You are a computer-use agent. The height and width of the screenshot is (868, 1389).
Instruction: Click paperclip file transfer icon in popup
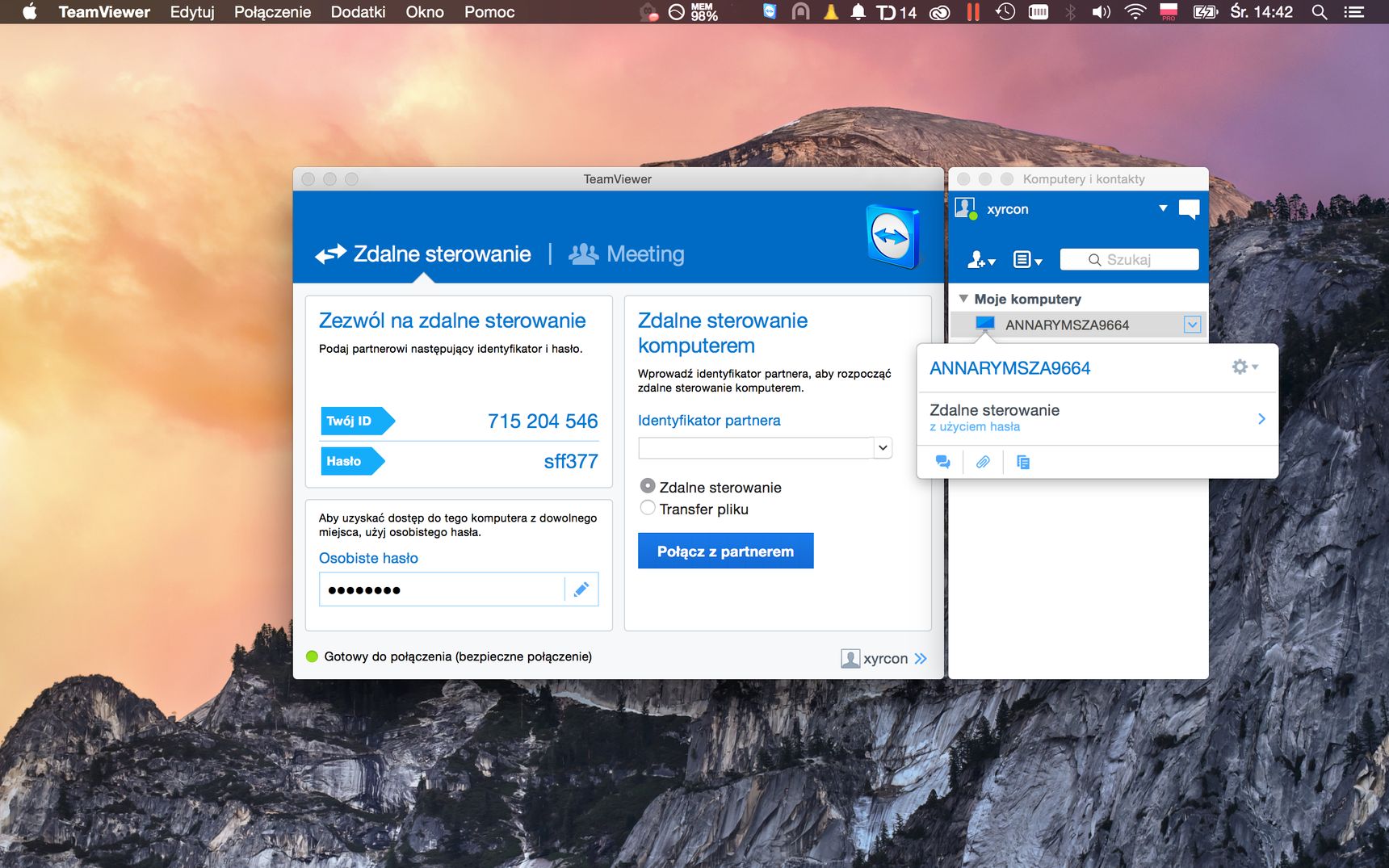(983, 462)
